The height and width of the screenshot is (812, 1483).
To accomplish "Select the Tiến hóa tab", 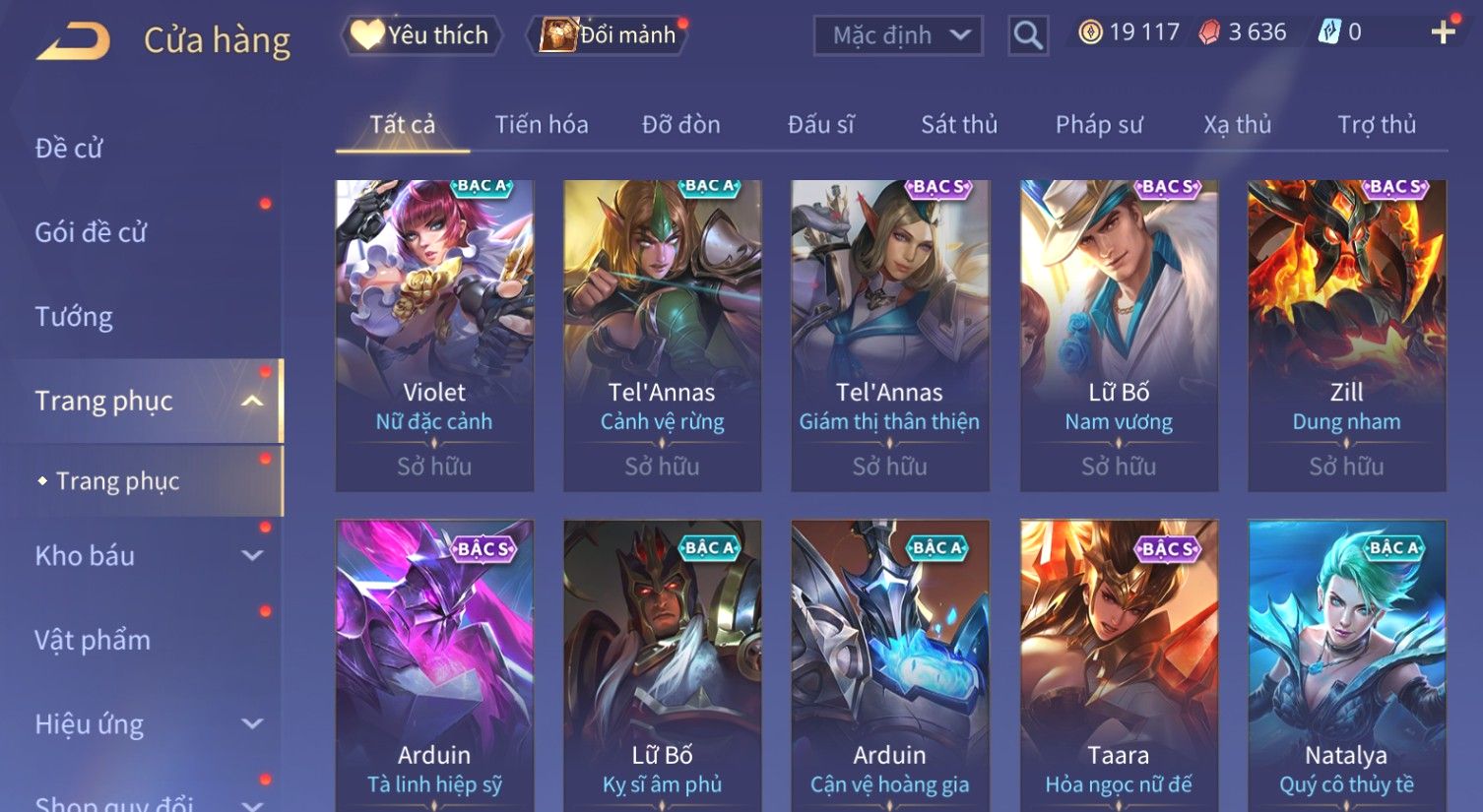I will [x=542, y=125].
